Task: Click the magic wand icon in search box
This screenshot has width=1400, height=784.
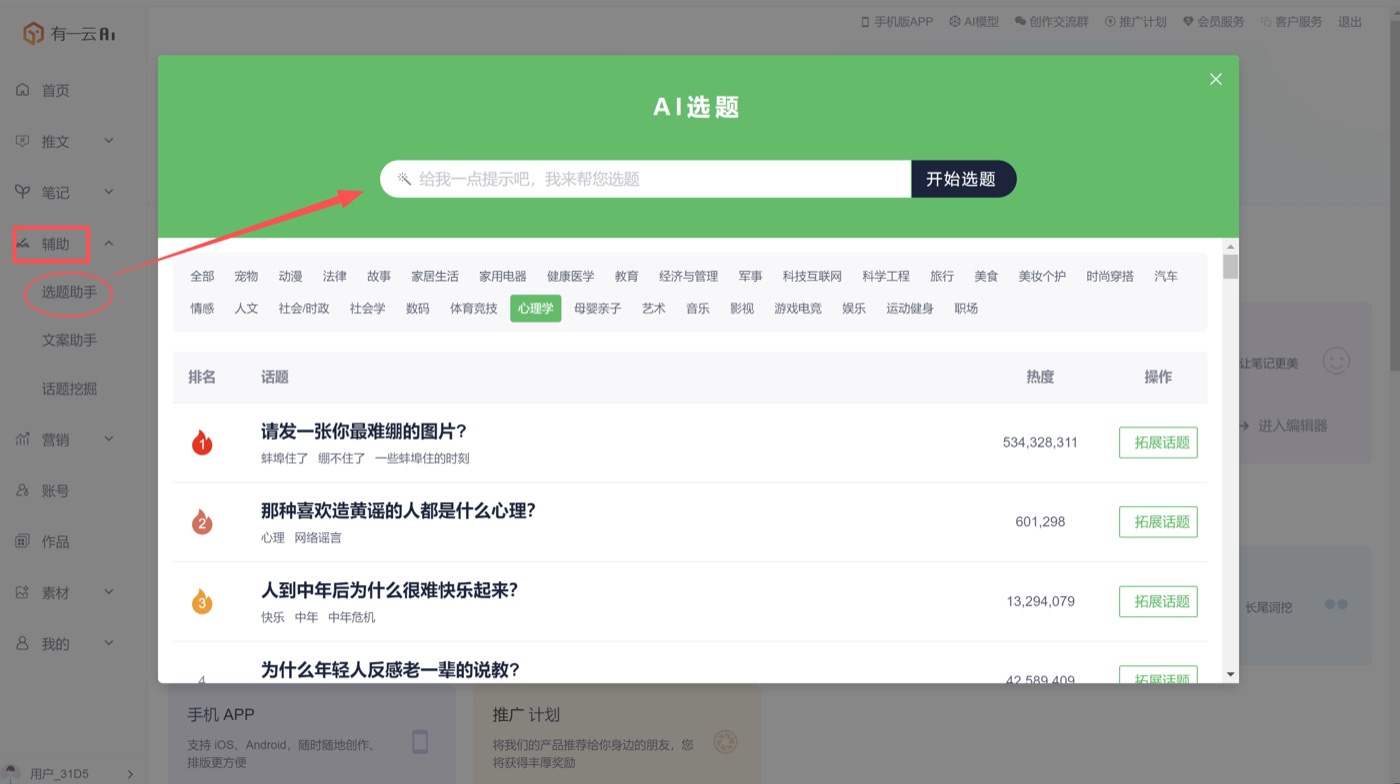Action: click(x=404, y=179)
